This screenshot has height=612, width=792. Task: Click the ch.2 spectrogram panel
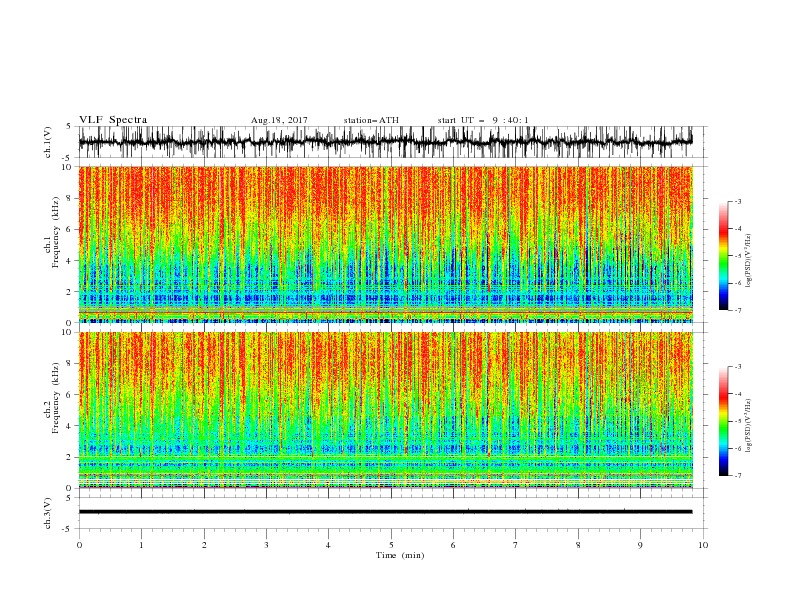pyautogui.click(x=385, y=410)
